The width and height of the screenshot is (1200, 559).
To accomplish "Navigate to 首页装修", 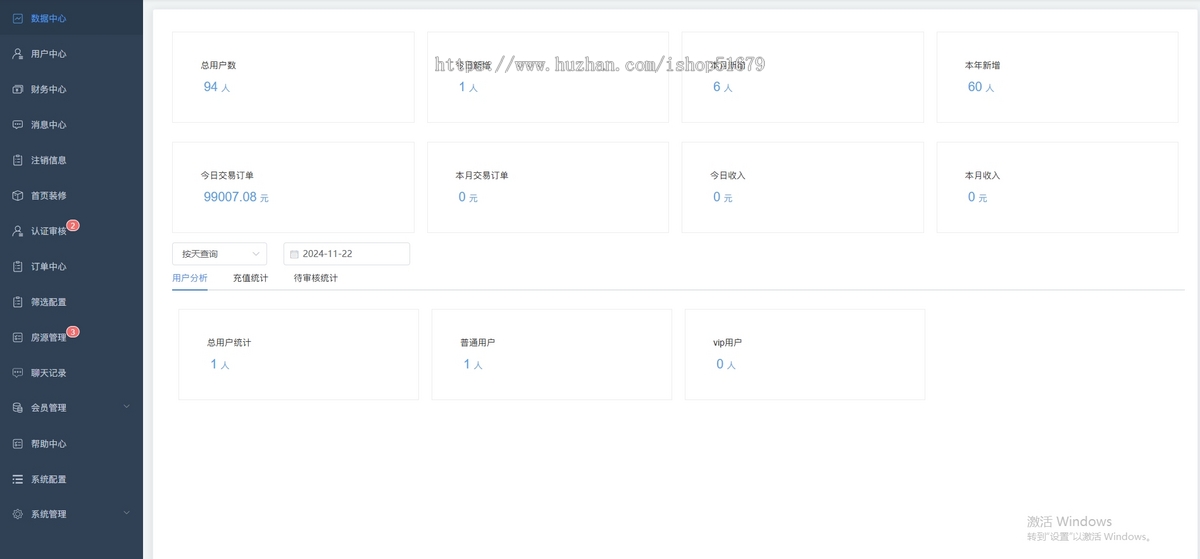I will pyautogui.click(x=71, y=196).
